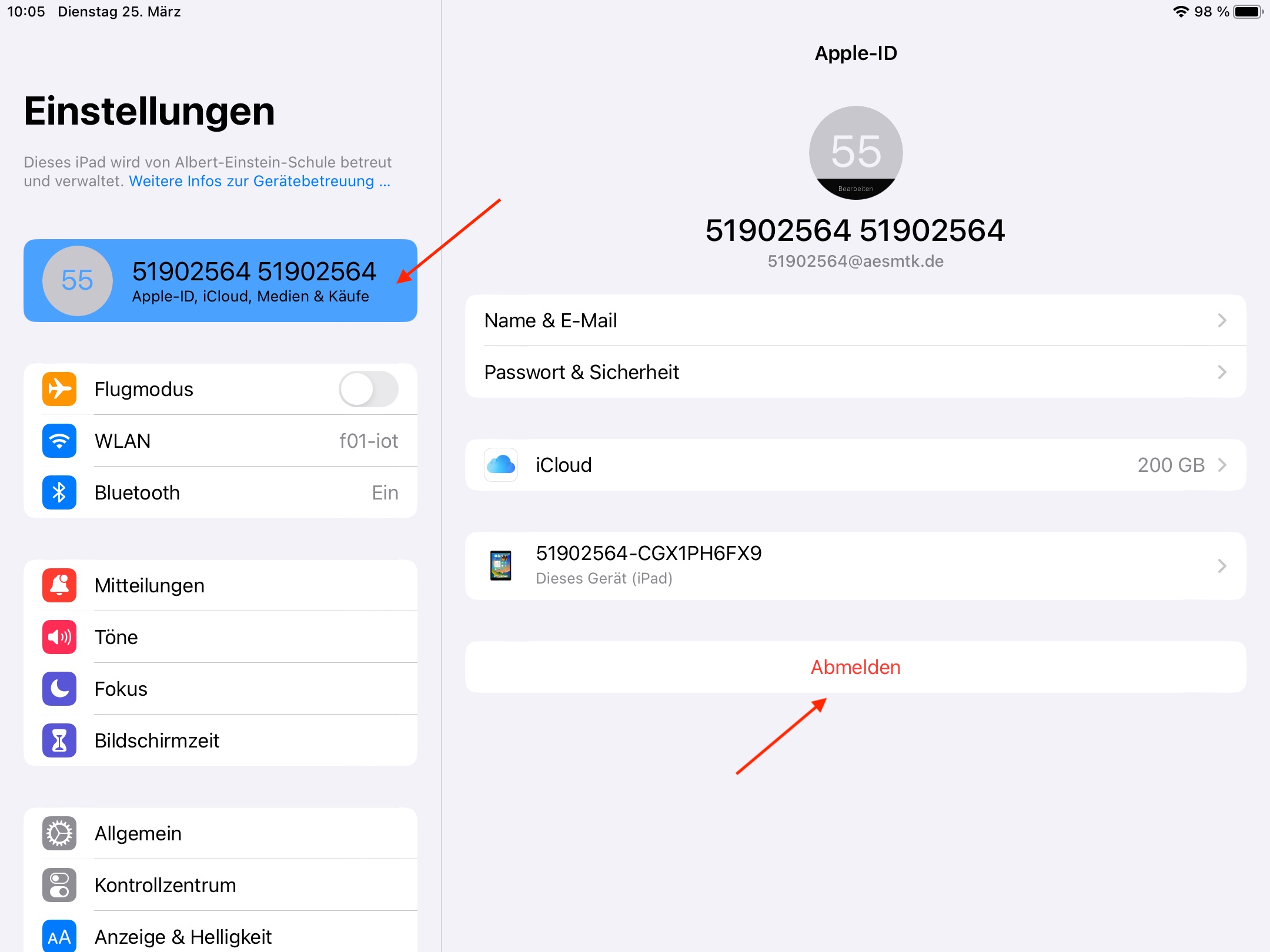Tap Bearbeiten on the profile avatar
Image resolution: width=1270 pixels, height=952 pixels.
tap(855, 189)
